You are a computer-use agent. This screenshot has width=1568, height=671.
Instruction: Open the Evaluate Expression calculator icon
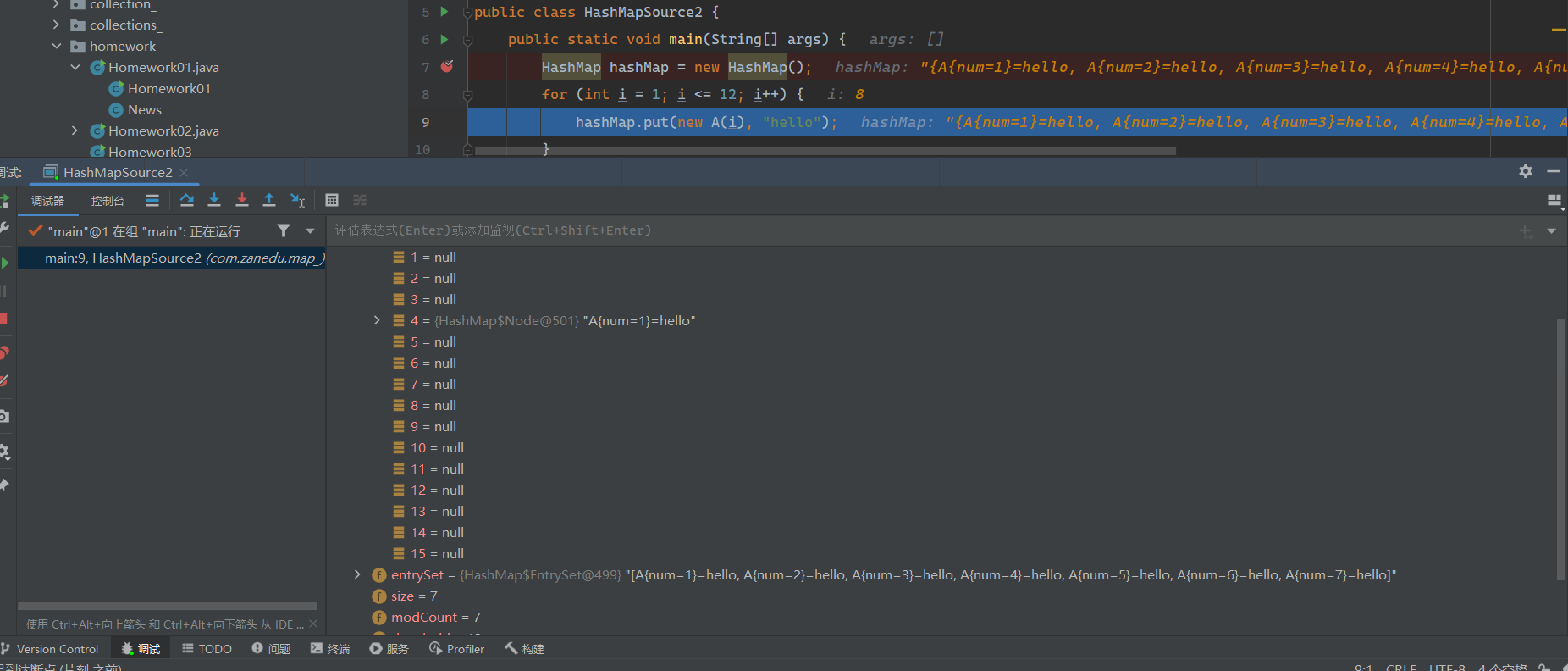(x=332, y=200)
